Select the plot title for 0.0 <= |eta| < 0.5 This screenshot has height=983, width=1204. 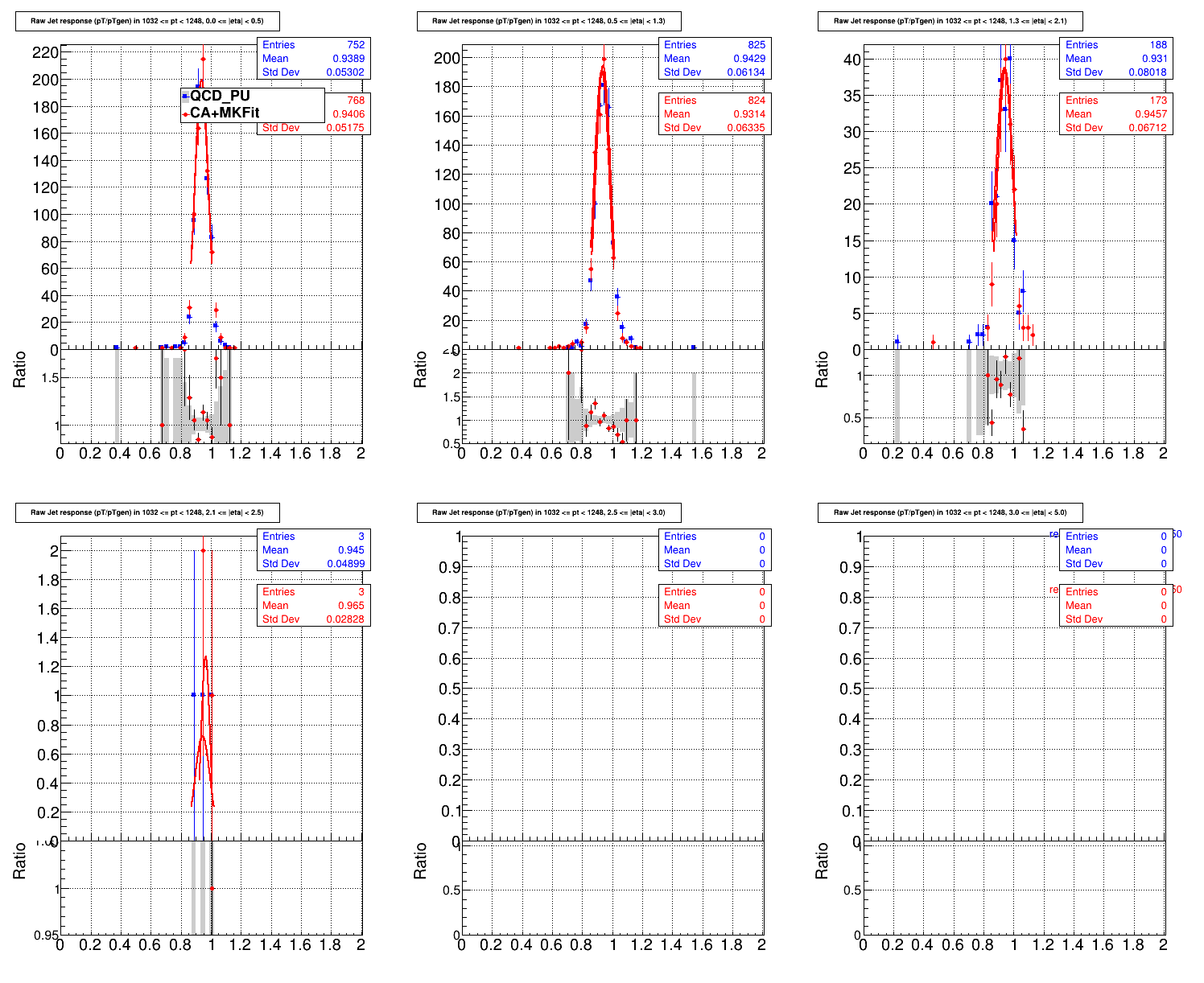point(146,21)
